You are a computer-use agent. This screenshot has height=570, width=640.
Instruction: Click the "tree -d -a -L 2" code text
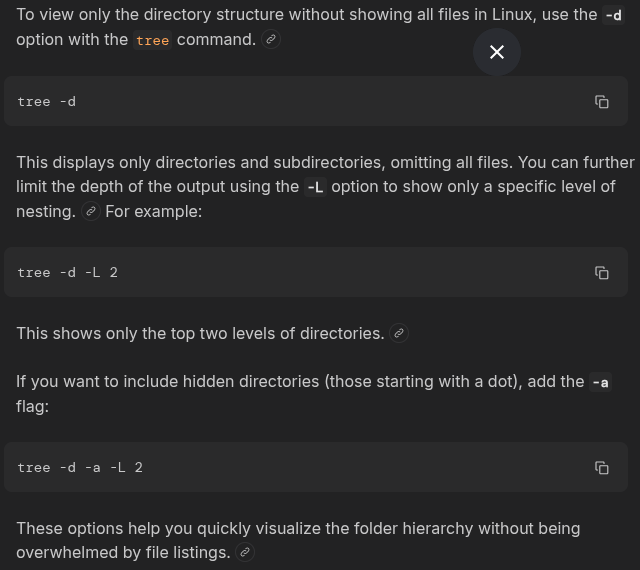point(80,468)
